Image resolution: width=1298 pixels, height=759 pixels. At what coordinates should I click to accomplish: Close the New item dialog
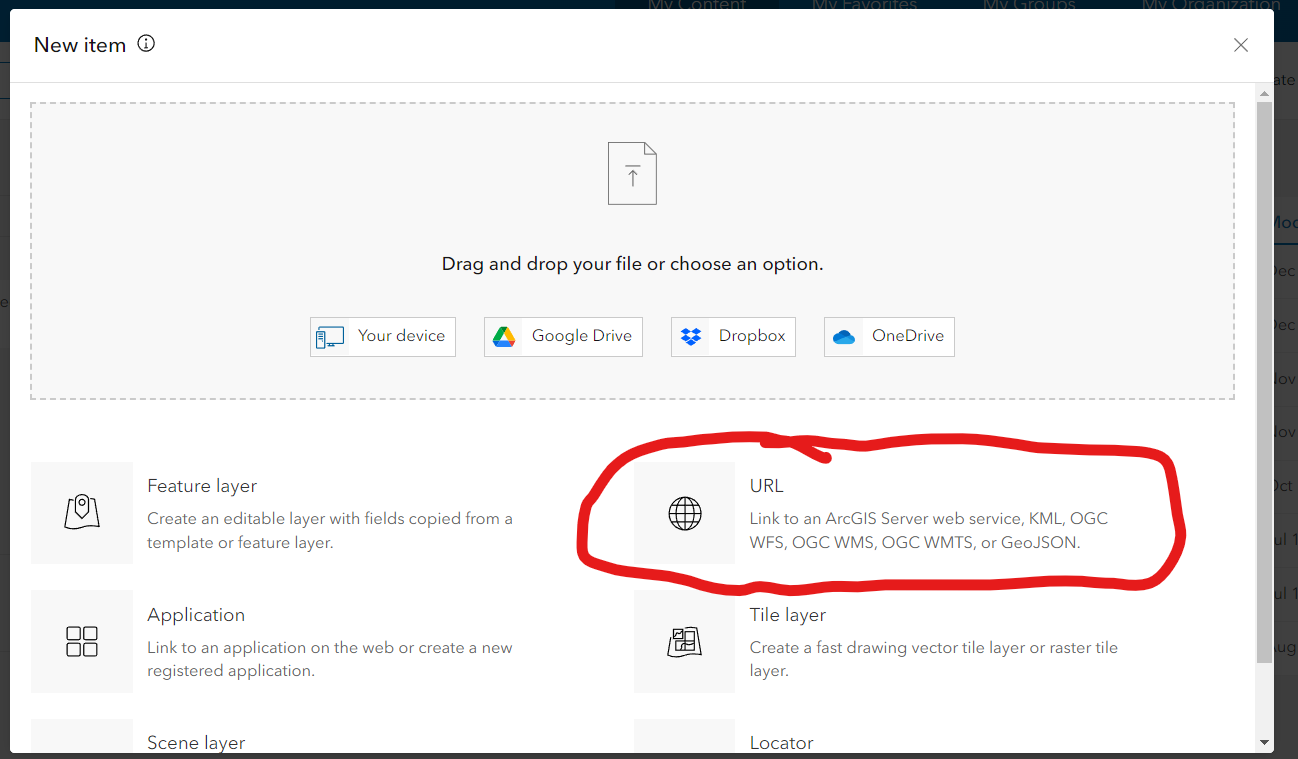point(1240,45)
